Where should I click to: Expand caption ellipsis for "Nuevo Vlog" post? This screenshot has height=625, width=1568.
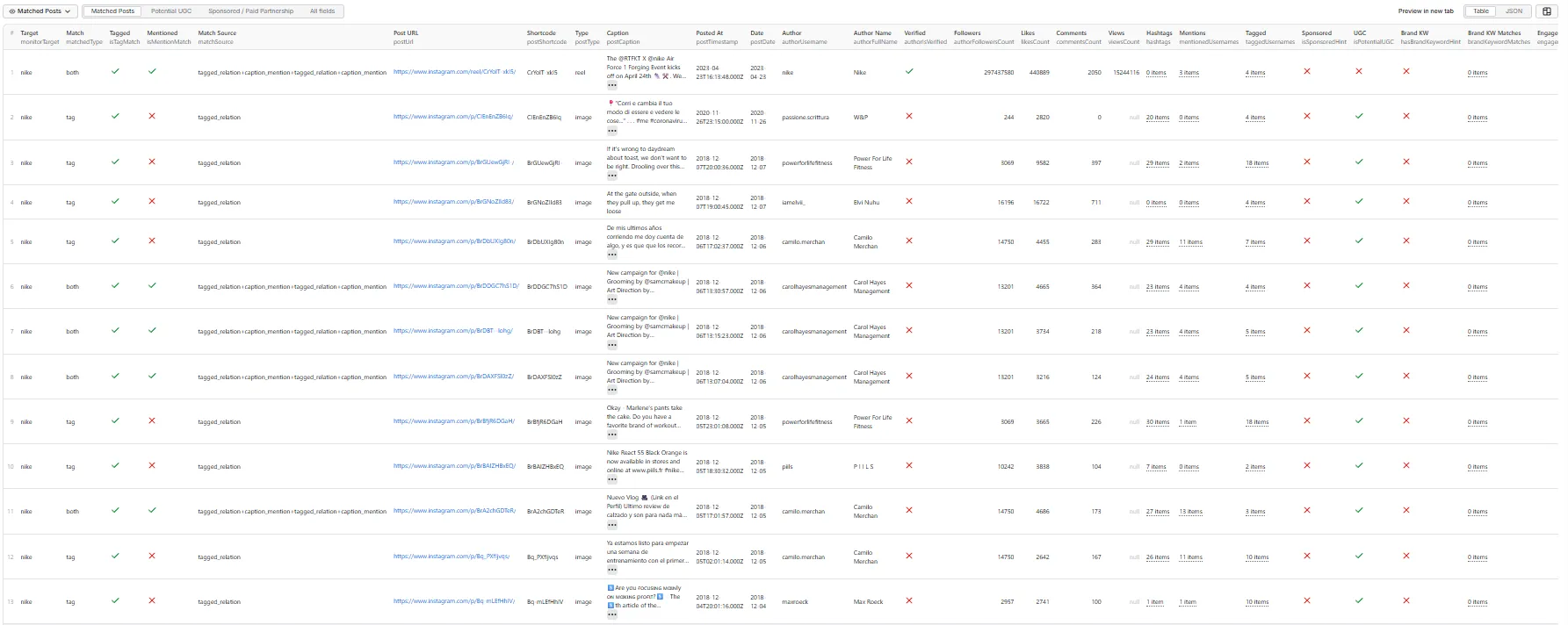(x=612, y=524)
